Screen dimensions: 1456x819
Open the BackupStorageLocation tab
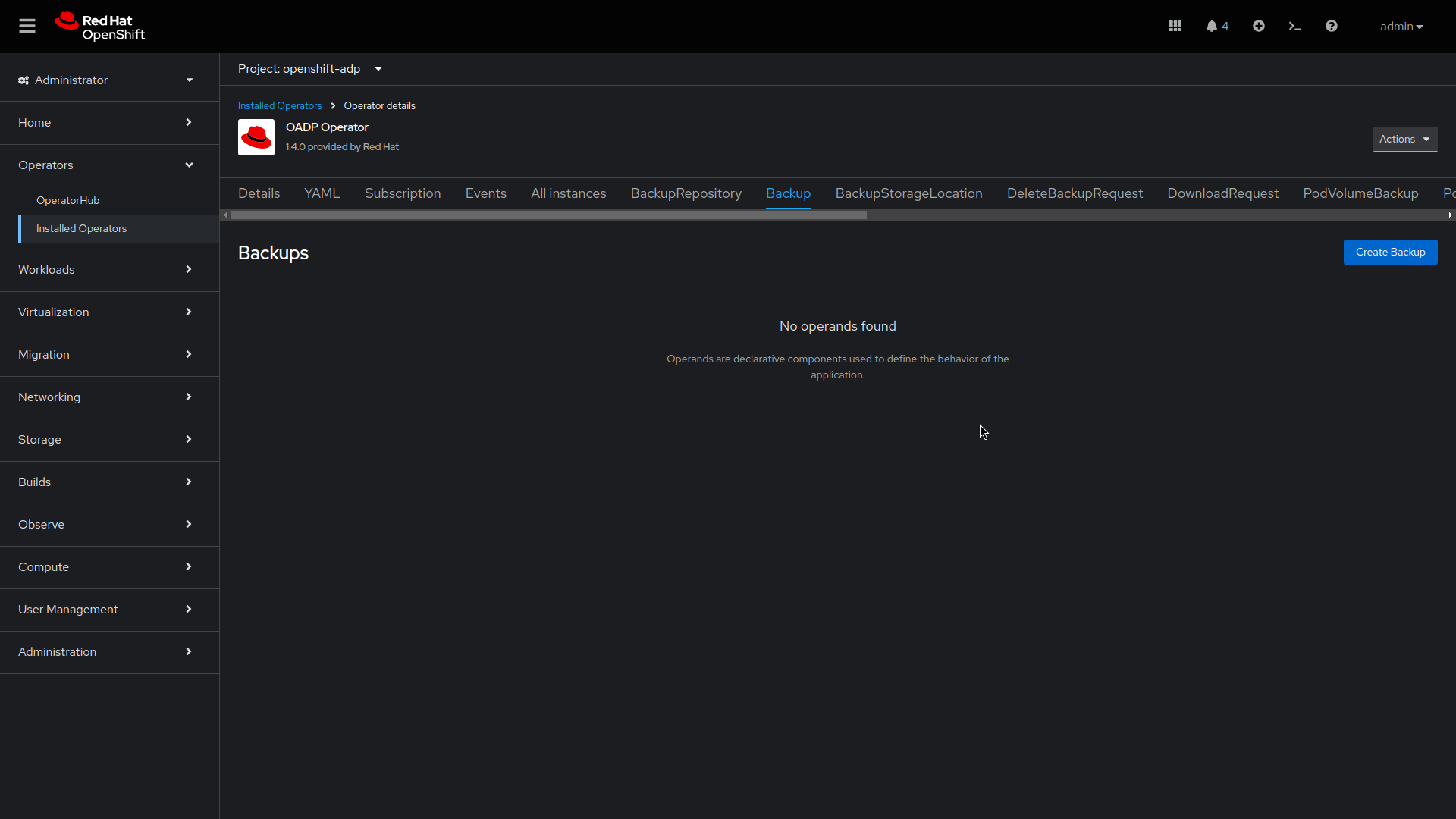point(908,193)
